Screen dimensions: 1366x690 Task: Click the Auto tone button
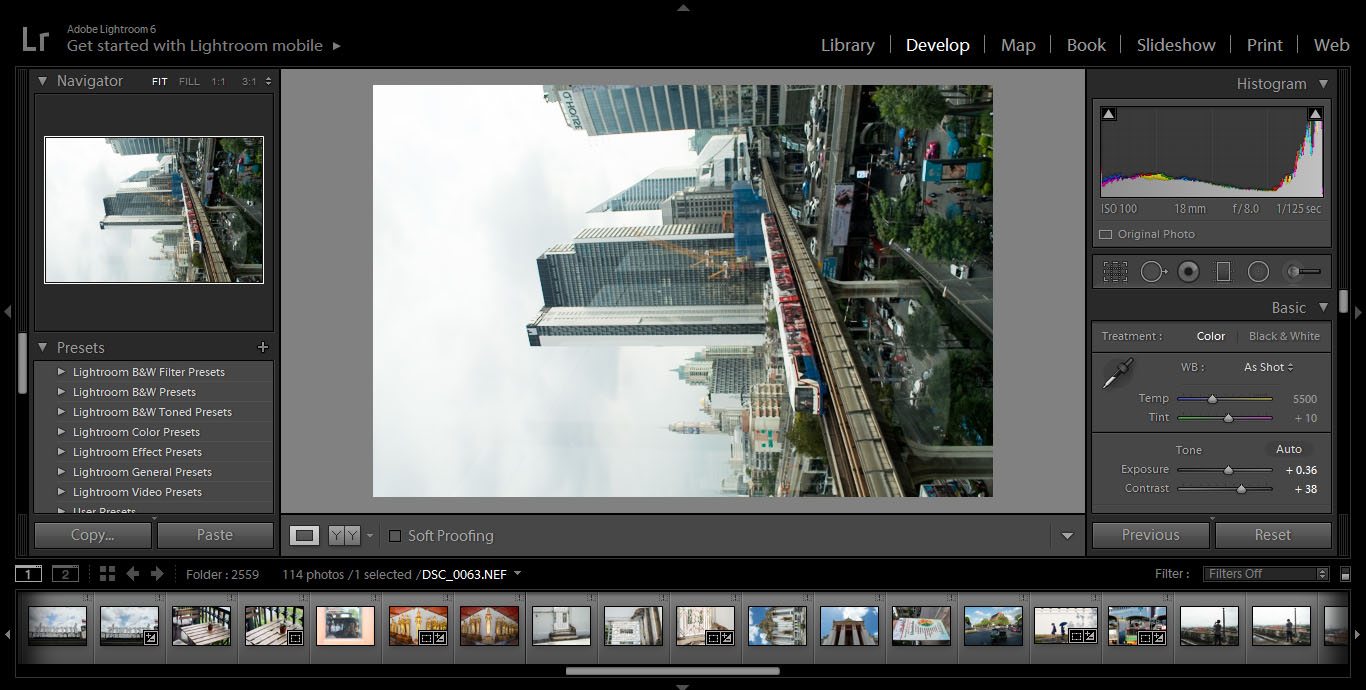click(1289, 449)
